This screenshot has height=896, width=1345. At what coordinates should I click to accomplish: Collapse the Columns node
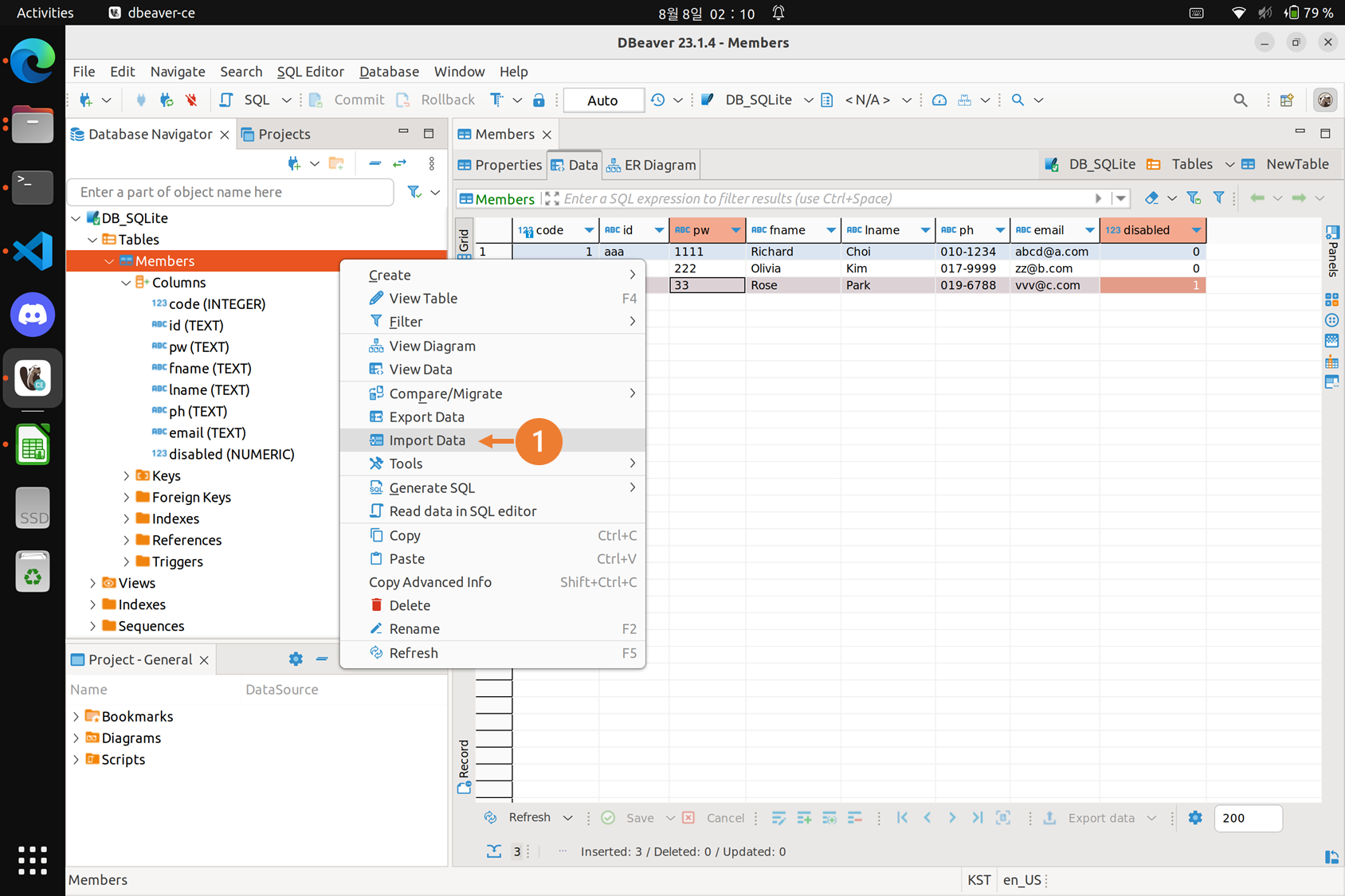coord(126,283)
